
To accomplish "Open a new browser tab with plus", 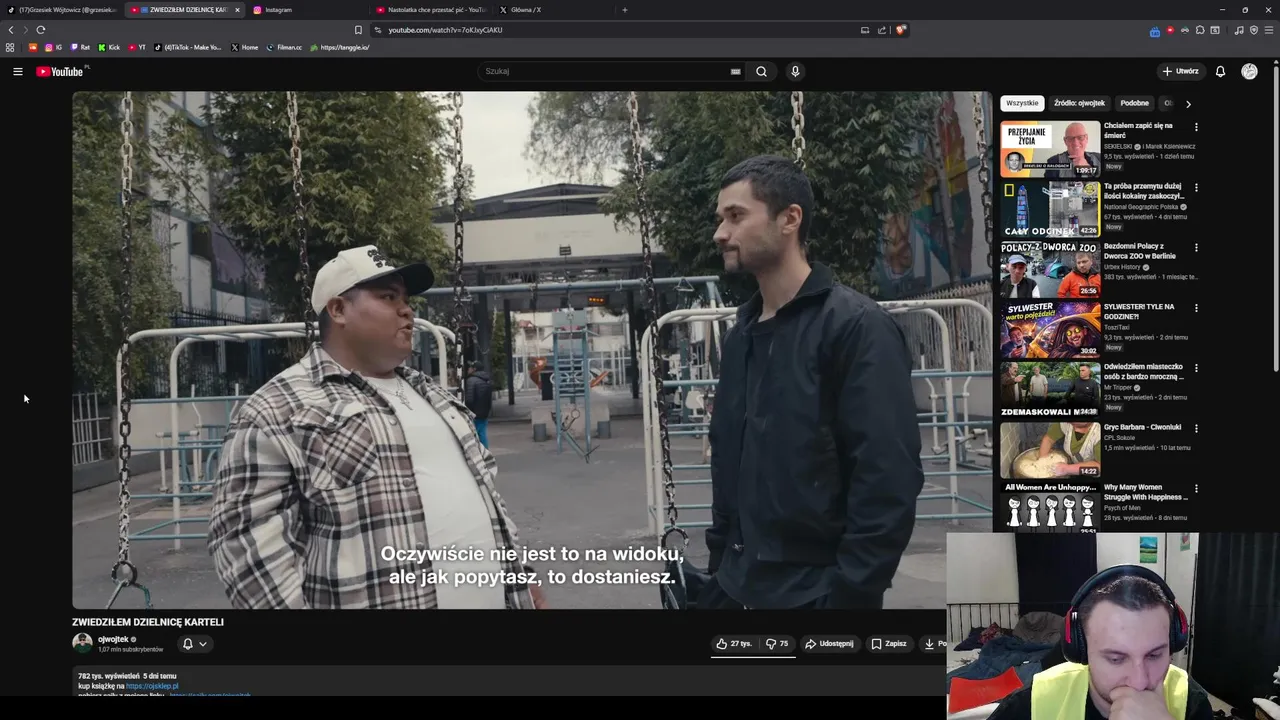I will click(x=625, y=10).
